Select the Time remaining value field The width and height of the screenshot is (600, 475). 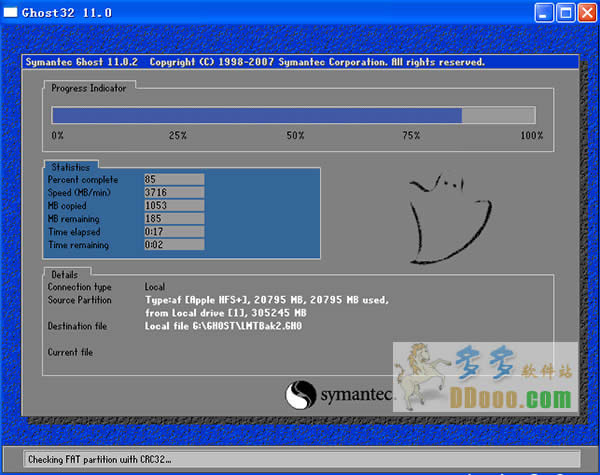(173, 244)
